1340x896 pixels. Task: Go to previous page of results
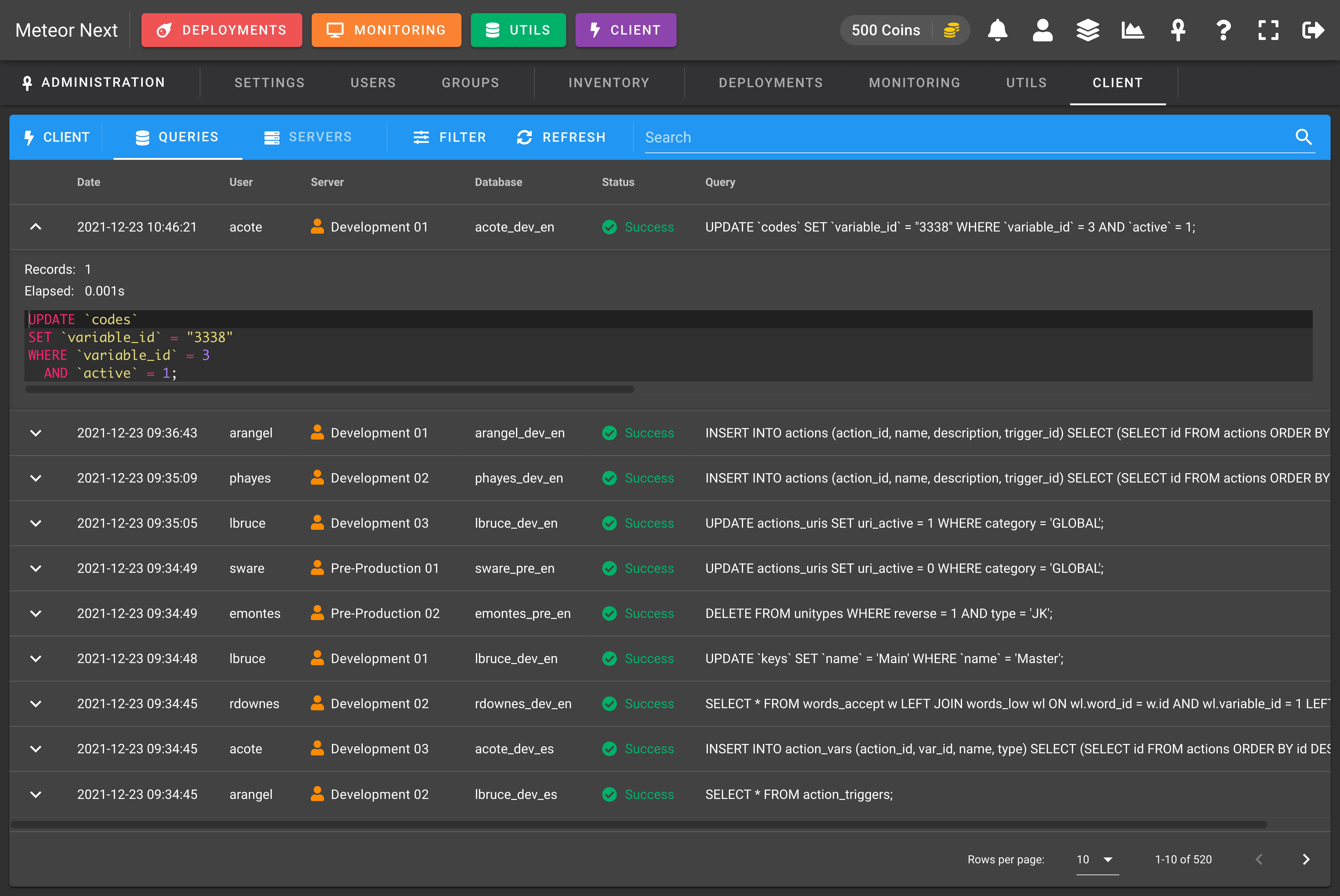[x=1259, y=859]
